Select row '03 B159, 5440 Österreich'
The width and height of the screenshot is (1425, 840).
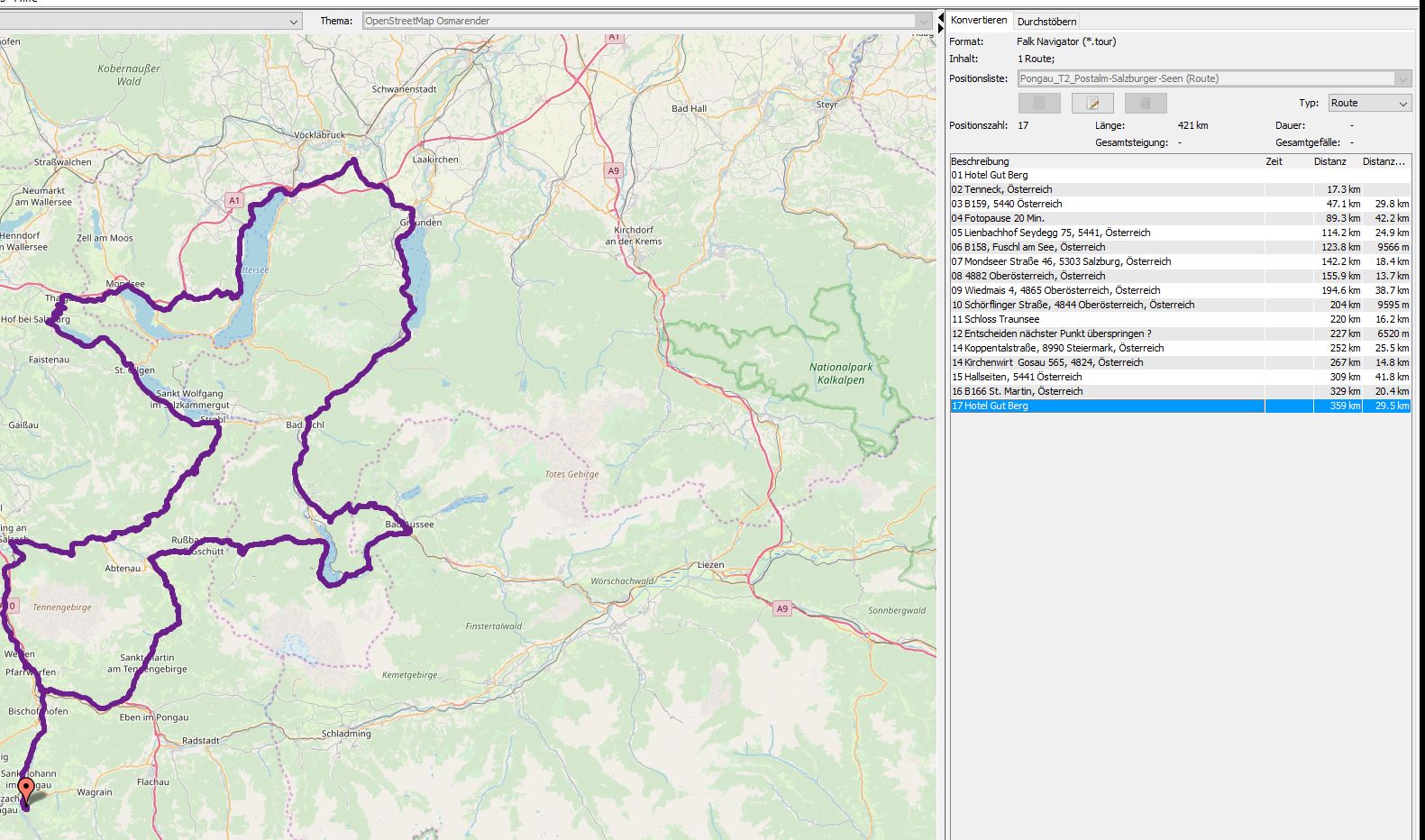(x=1181, y=204)
